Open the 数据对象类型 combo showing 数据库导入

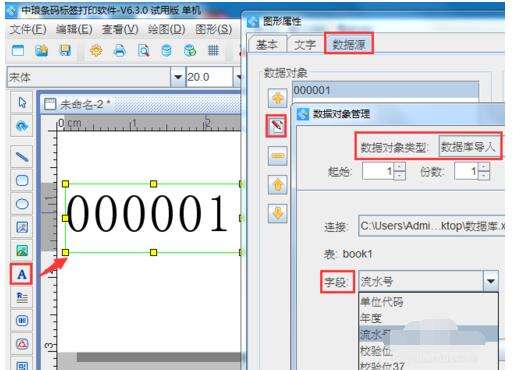click(x=469, y=147)
